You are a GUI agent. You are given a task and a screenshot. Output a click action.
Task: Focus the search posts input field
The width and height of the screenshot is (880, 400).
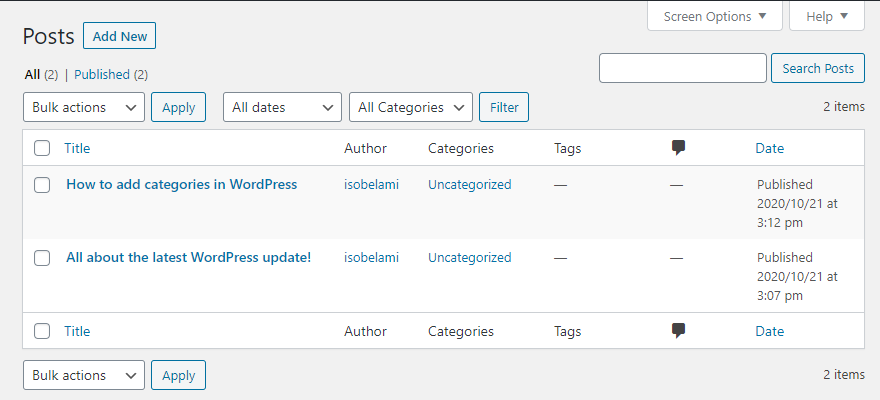click(x=682, y=68)
